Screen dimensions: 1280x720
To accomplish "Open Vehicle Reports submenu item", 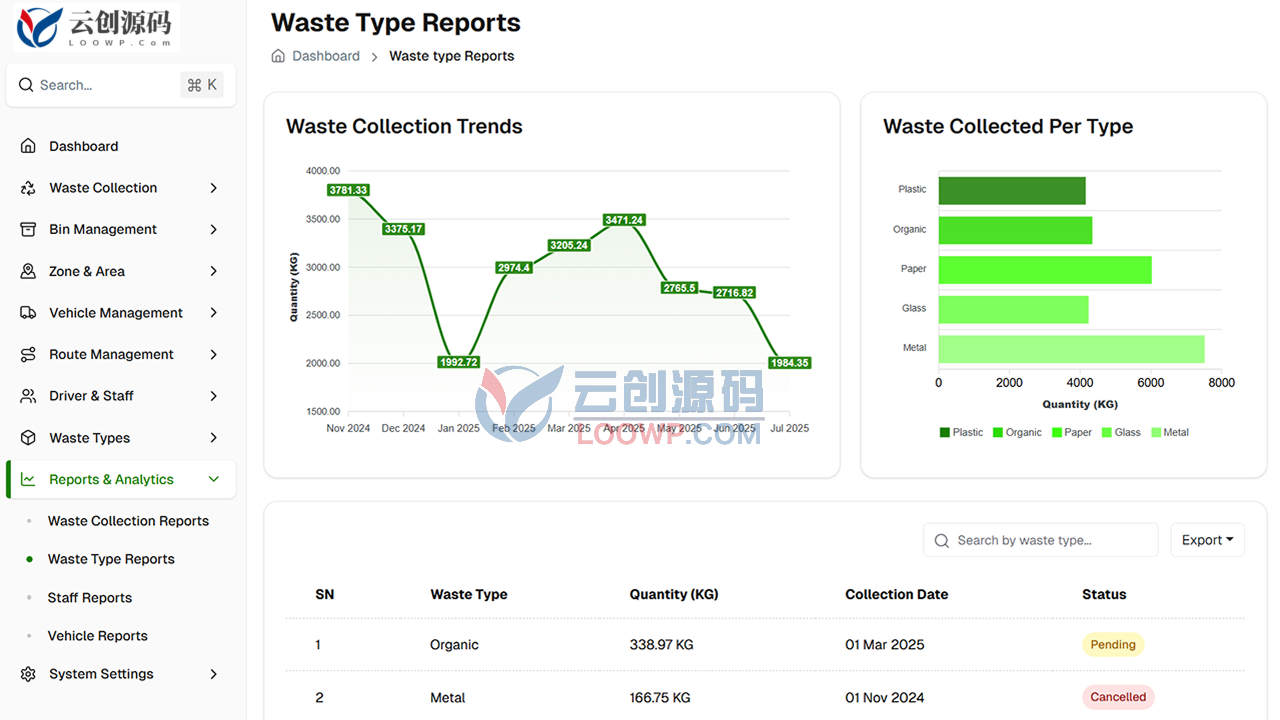I will (x=98, y=636).
